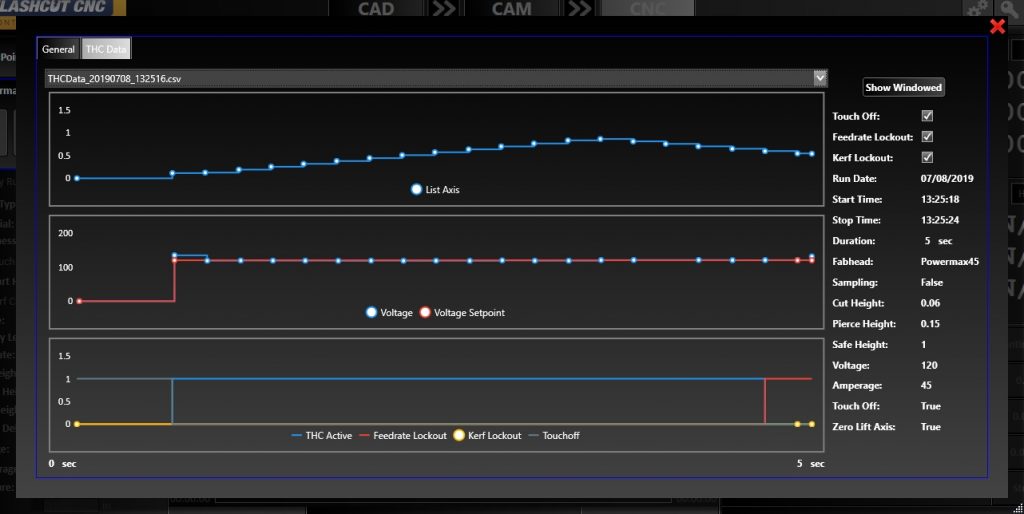Click the THCData_20190708_132516.csv combo box
This screenshot has height=514, width=1024.
[x=430, y=78]
